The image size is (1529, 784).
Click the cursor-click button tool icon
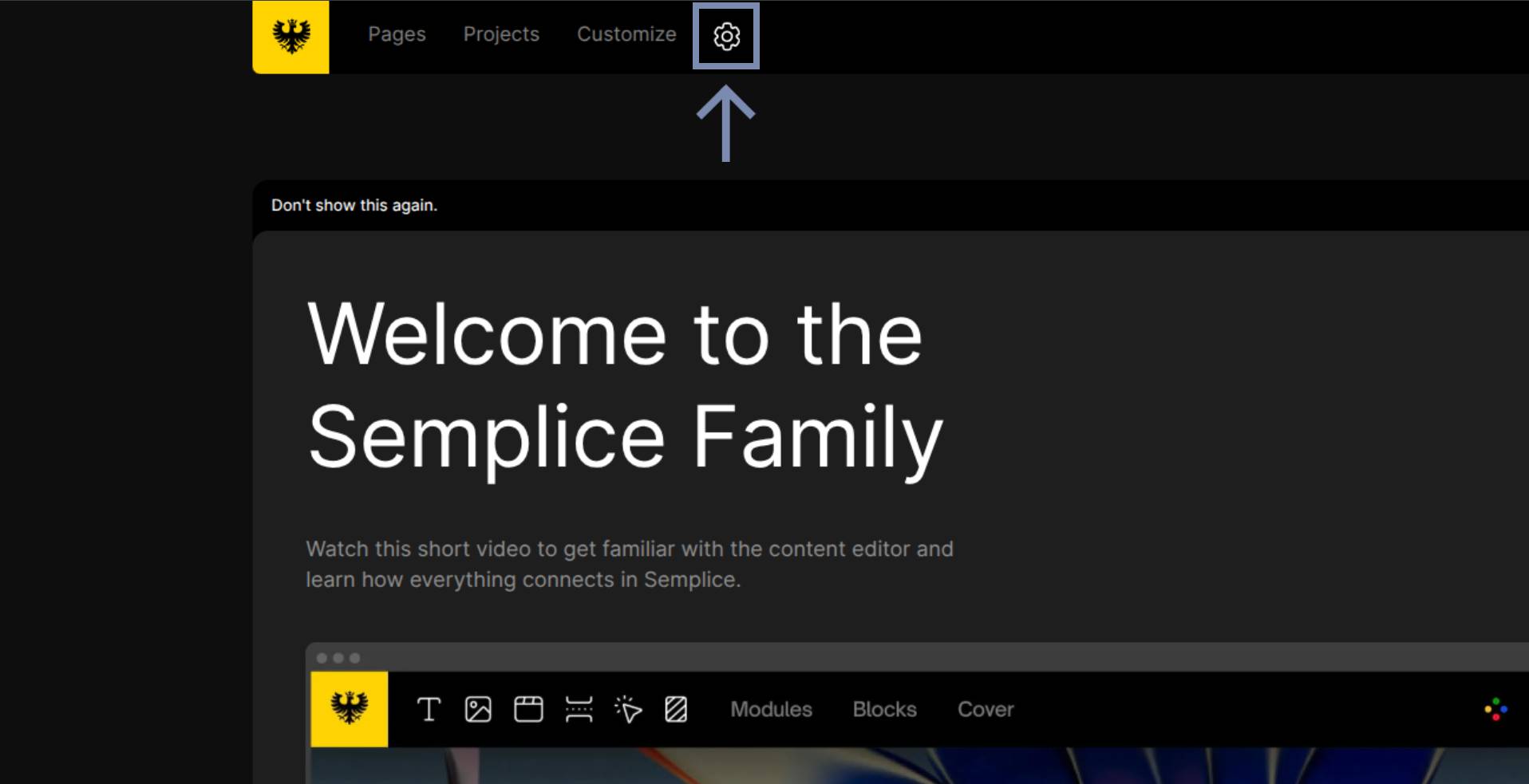(628, 709)
